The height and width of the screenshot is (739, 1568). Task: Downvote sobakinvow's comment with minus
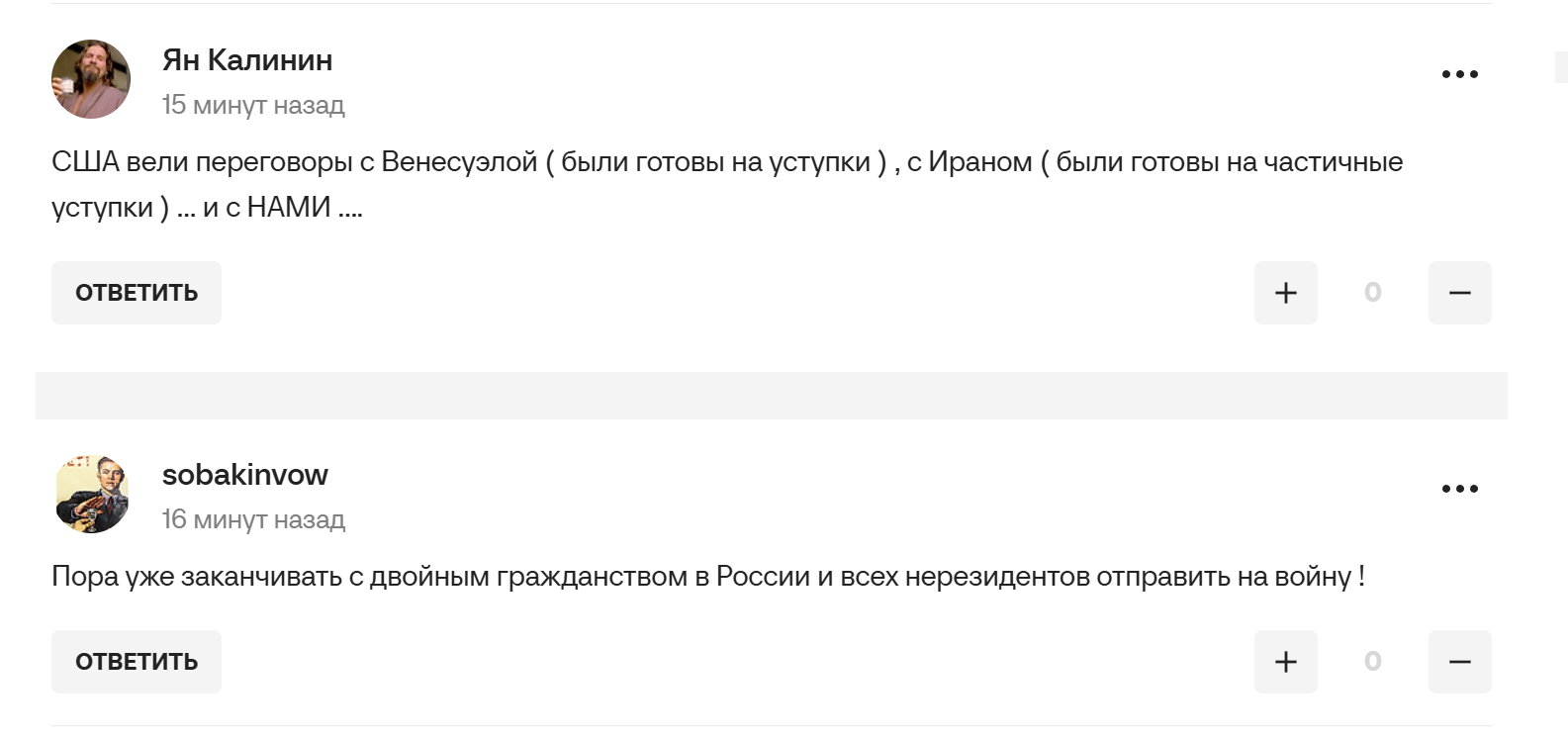[1459, 662]
